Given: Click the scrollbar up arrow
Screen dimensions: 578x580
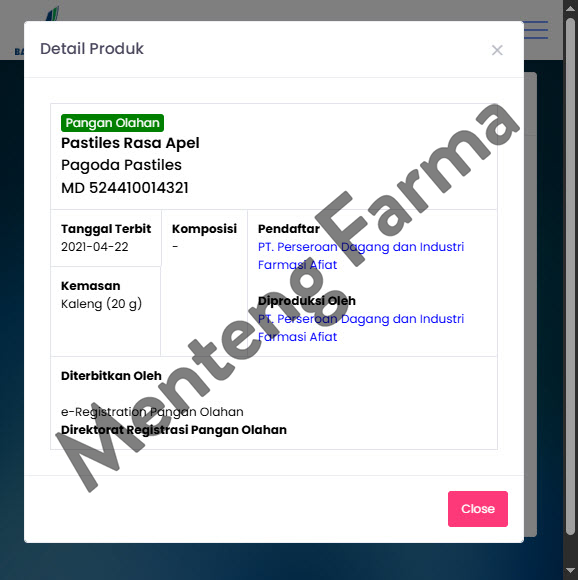Looking at the screenshot, I should point(570,8).
